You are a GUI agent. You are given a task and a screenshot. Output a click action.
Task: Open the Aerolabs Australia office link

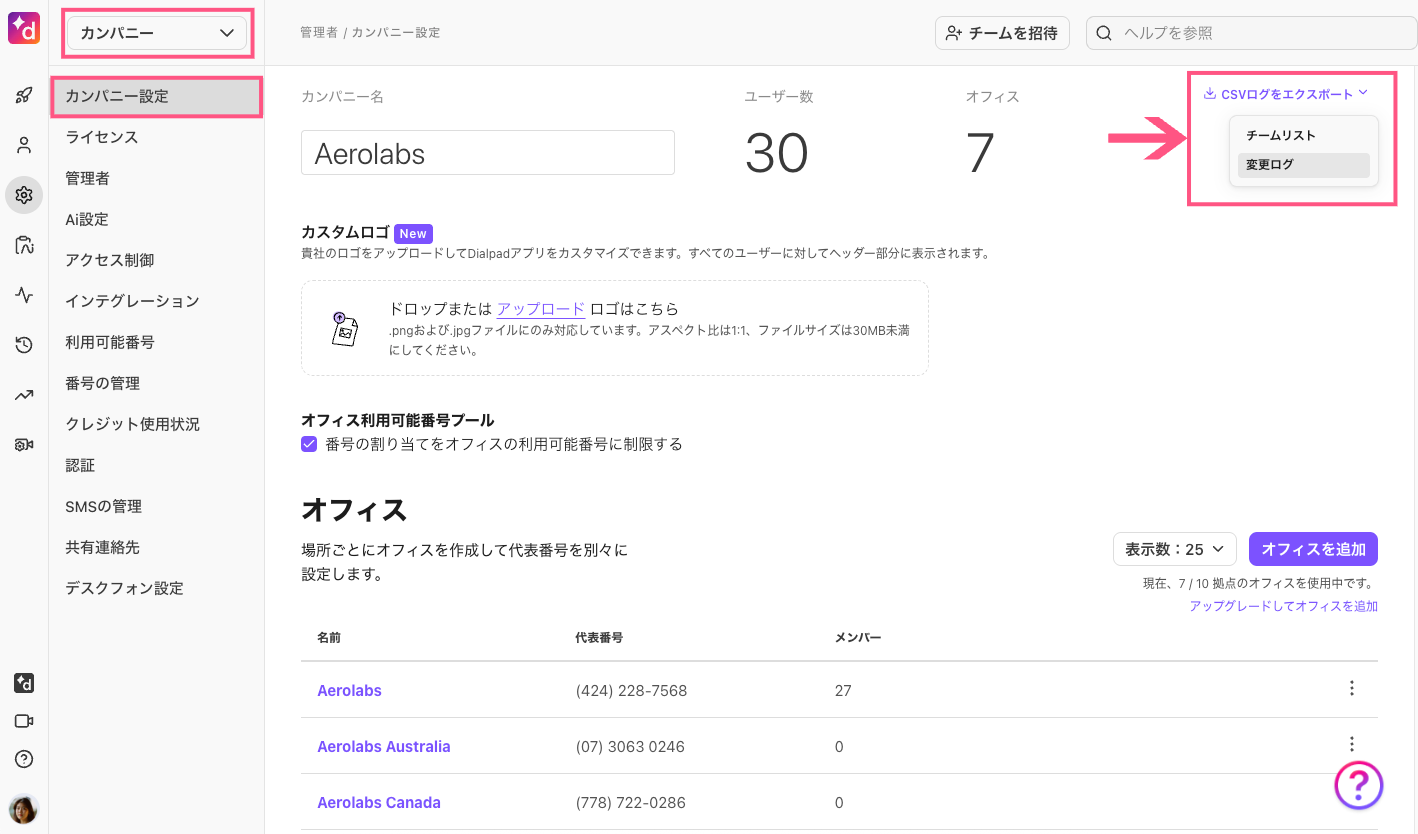pos(384,746)
